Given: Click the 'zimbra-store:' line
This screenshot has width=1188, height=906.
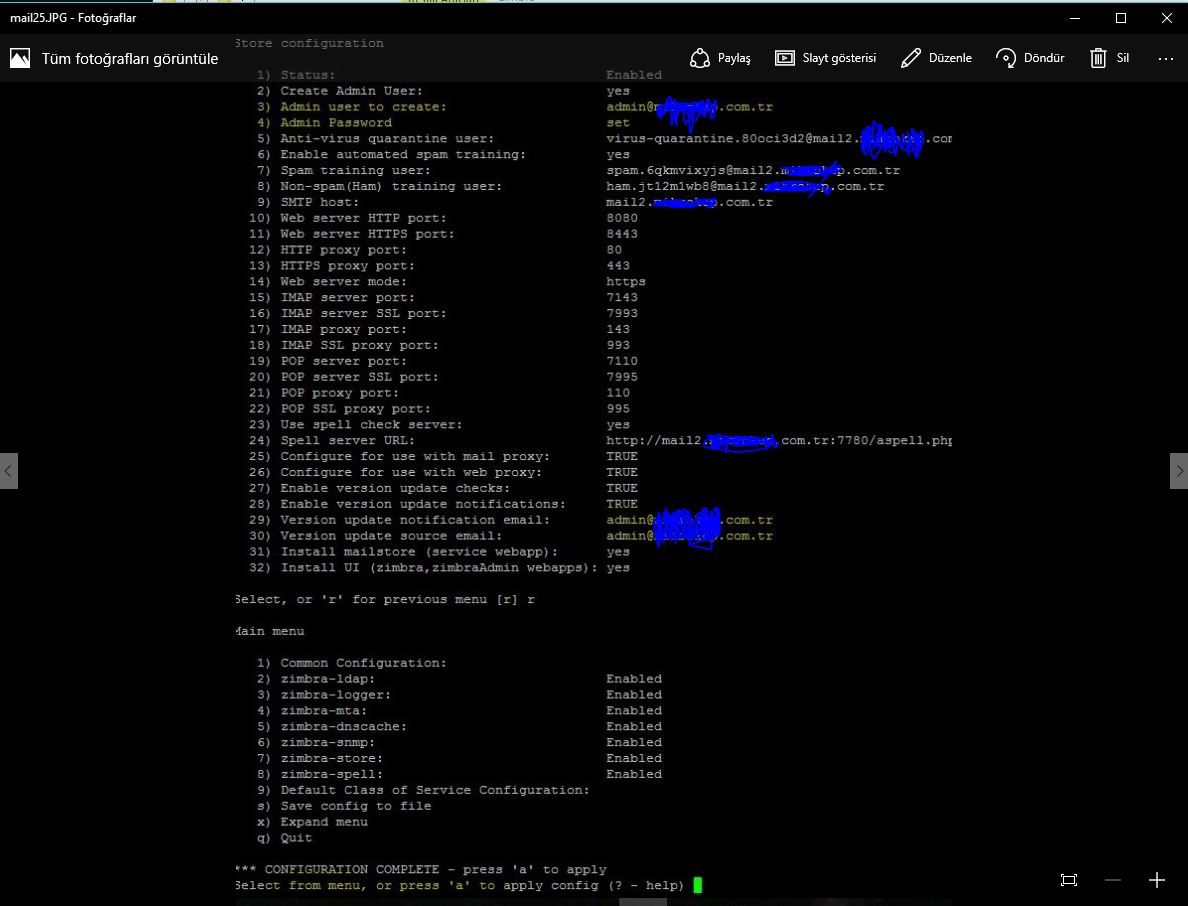Looking at the screenshot, I should point(332,759).
